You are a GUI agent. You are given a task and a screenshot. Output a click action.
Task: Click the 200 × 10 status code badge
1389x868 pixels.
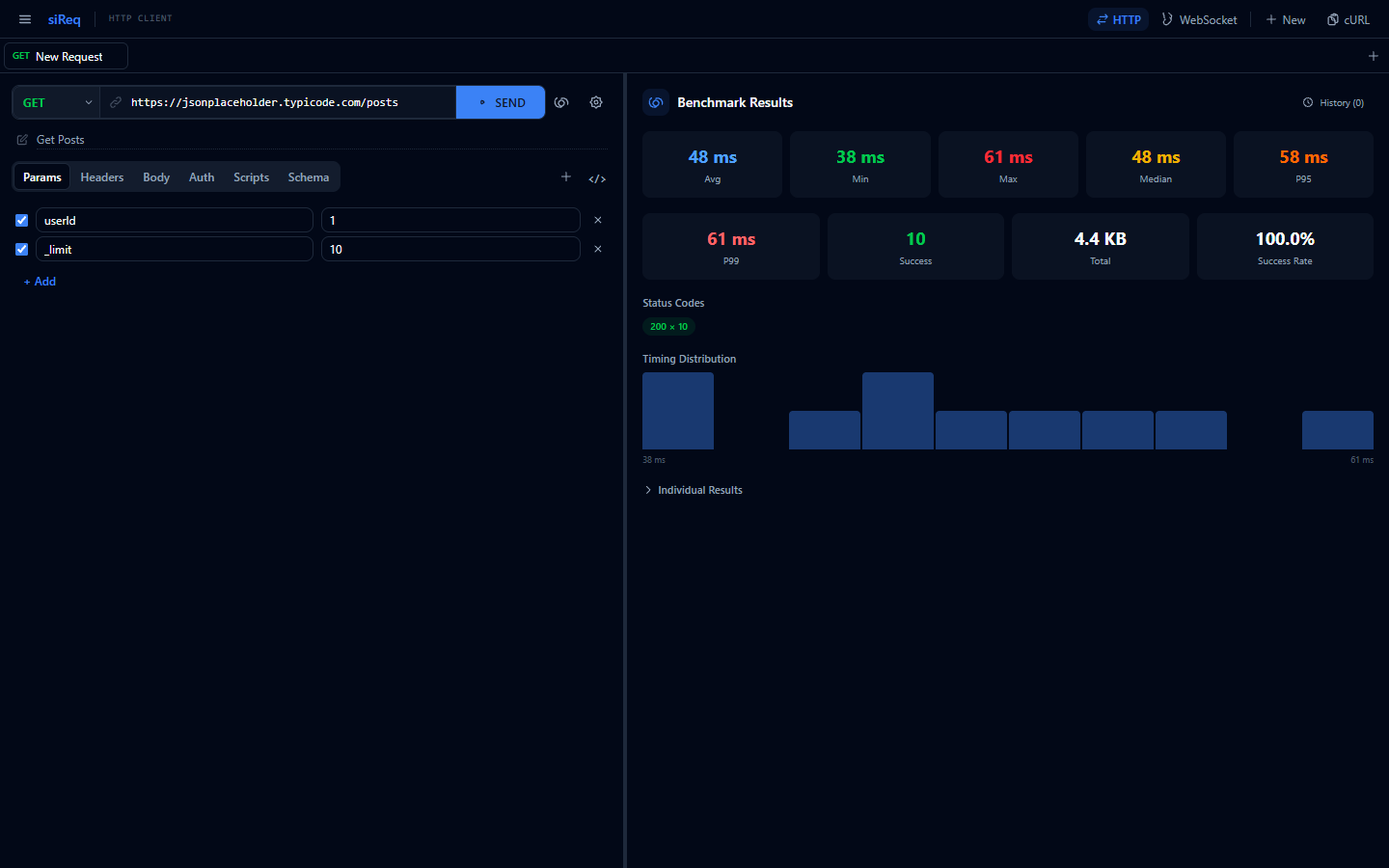668,327
